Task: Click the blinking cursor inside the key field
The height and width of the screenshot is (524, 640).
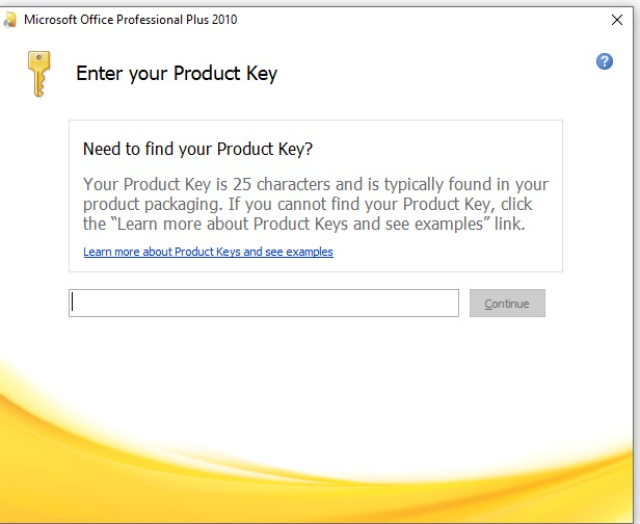Action: [73, 303]
